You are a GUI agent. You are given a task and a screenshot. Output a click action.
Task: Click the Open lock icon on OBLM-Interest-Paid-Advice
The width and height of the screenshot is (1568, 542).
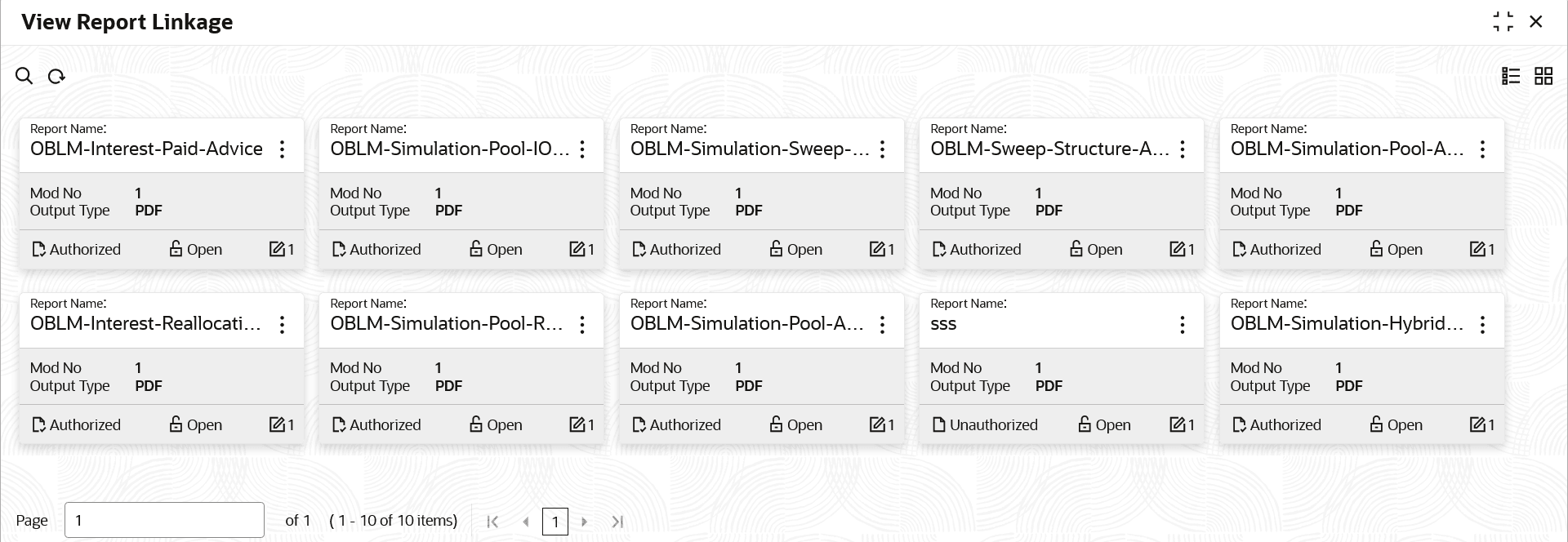point(176,249)
